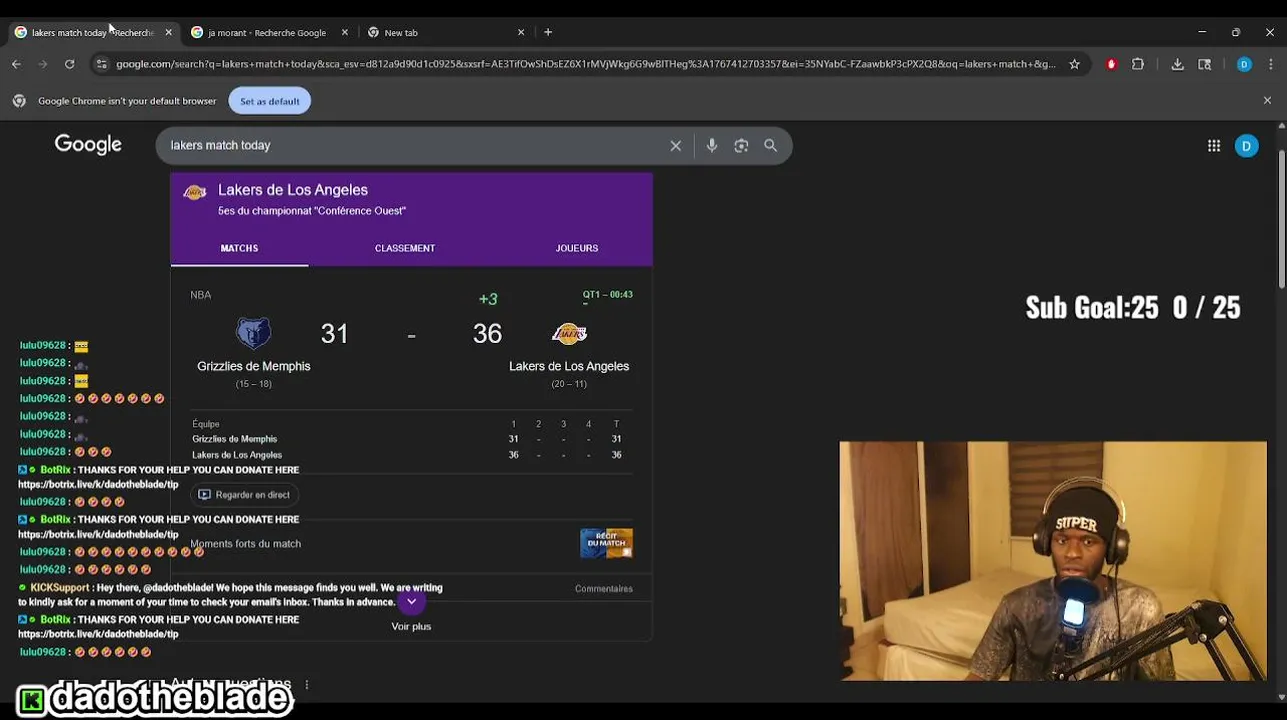Click the browser forward arrow
This screenshot has width=1287, height=720.
tap(42, 64)
